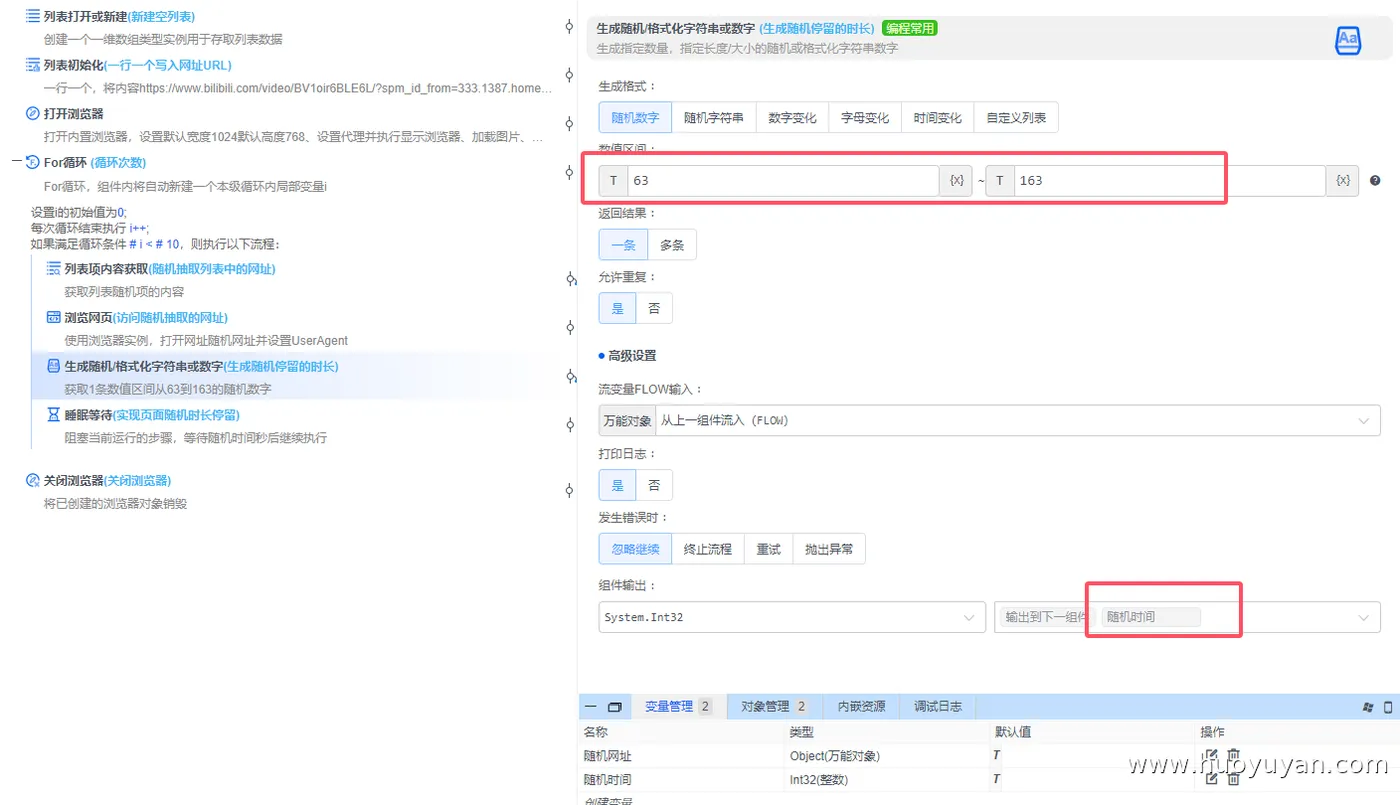Select 时间变化 generation format

pos(938,117)
